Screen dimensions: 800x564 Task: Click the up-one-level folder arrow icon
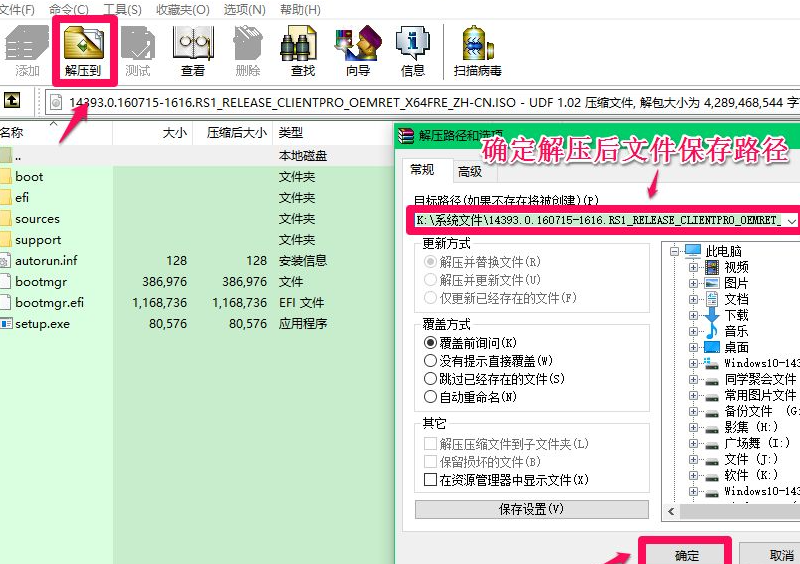(x=13, y=101)
